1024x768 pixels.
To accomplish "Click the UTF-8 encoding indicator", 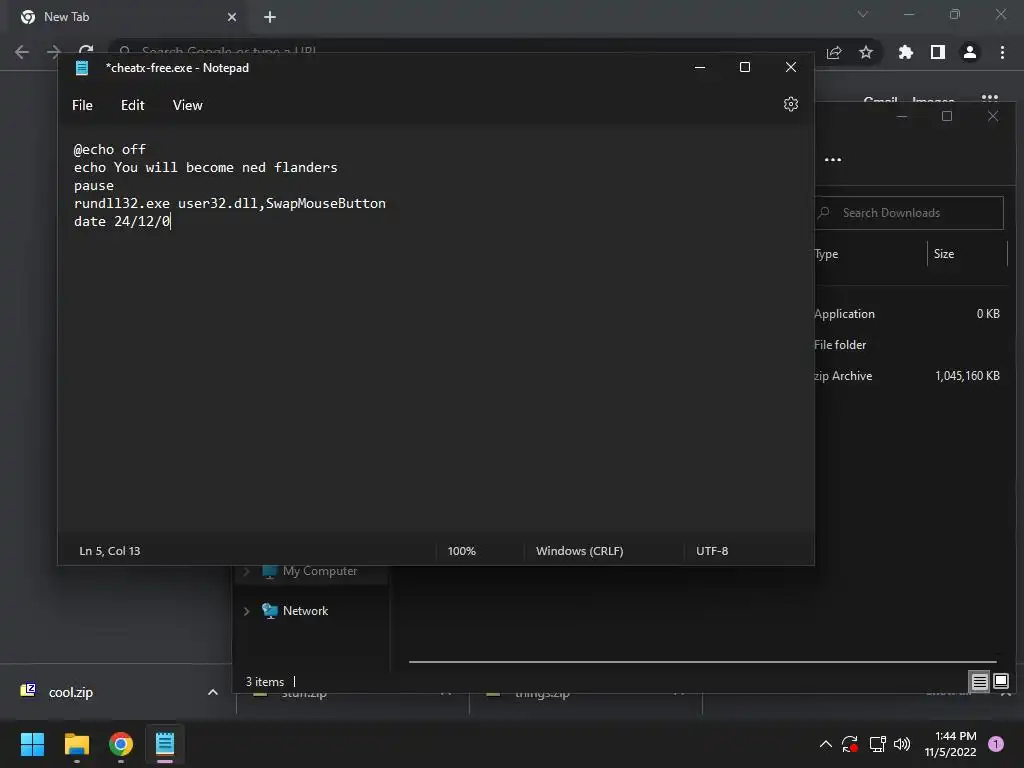I will pos(712,551).
